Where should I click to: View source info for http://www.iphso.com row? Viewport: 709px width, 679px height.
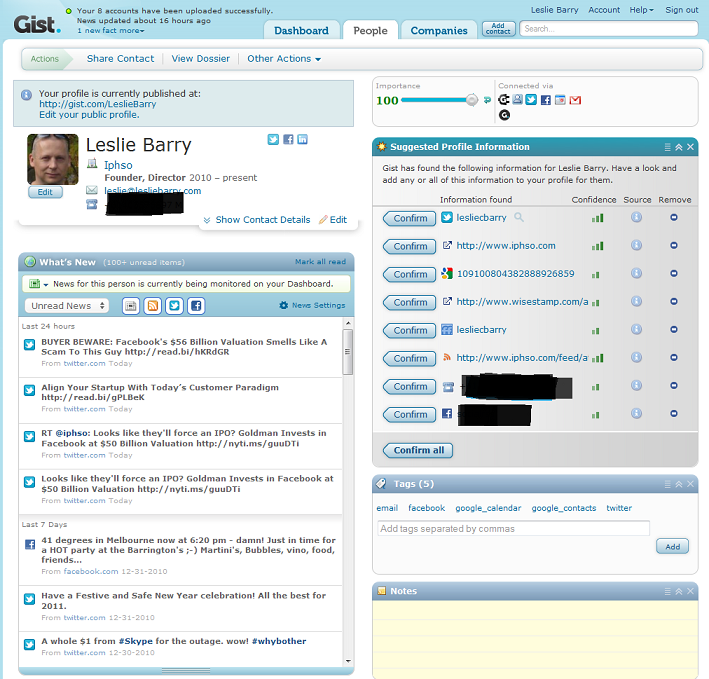636,245
